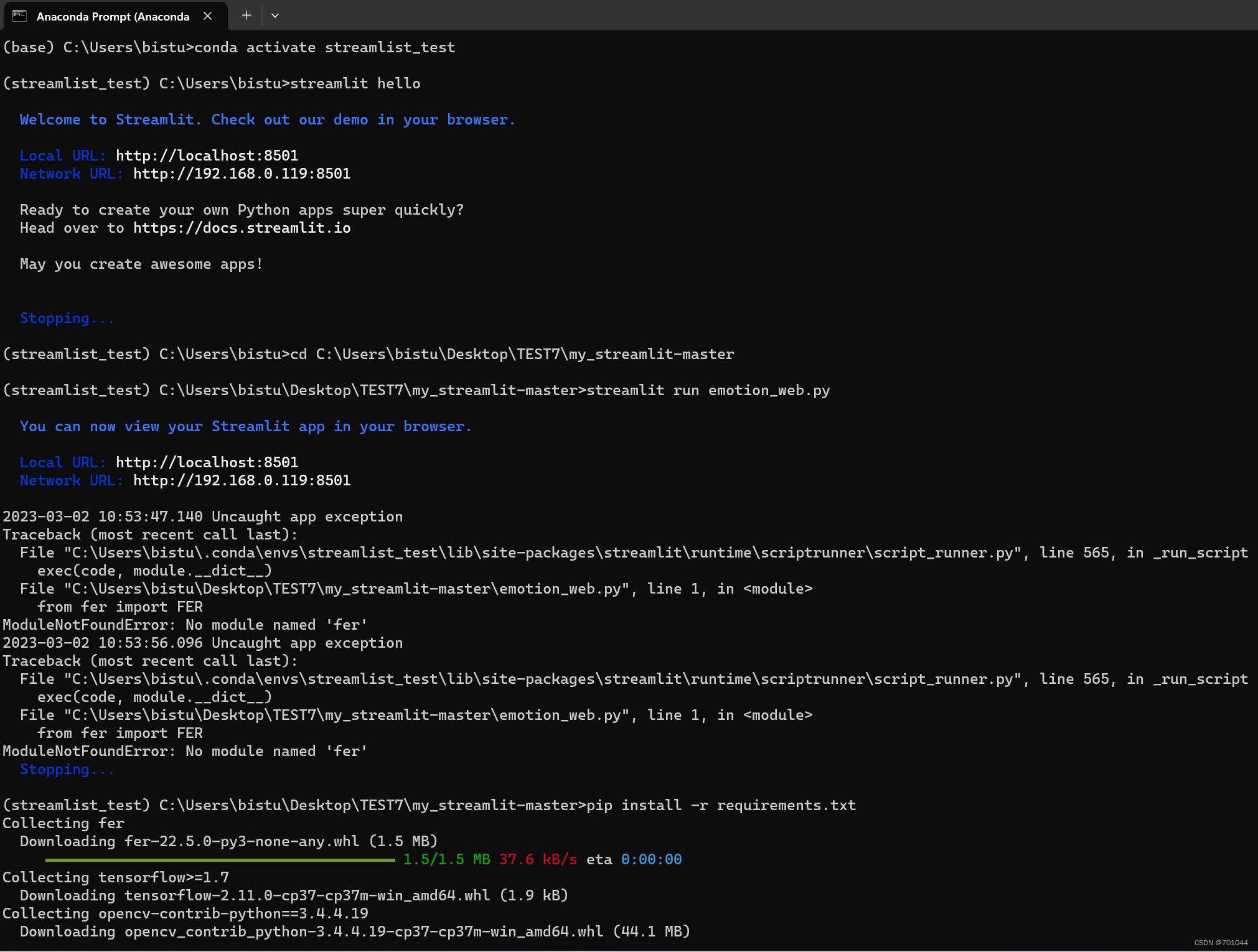Open first Local URL http://localhost:8501
Viewport: 1258px width, 952px height.
pyautogui.click(x=207, y=156)
